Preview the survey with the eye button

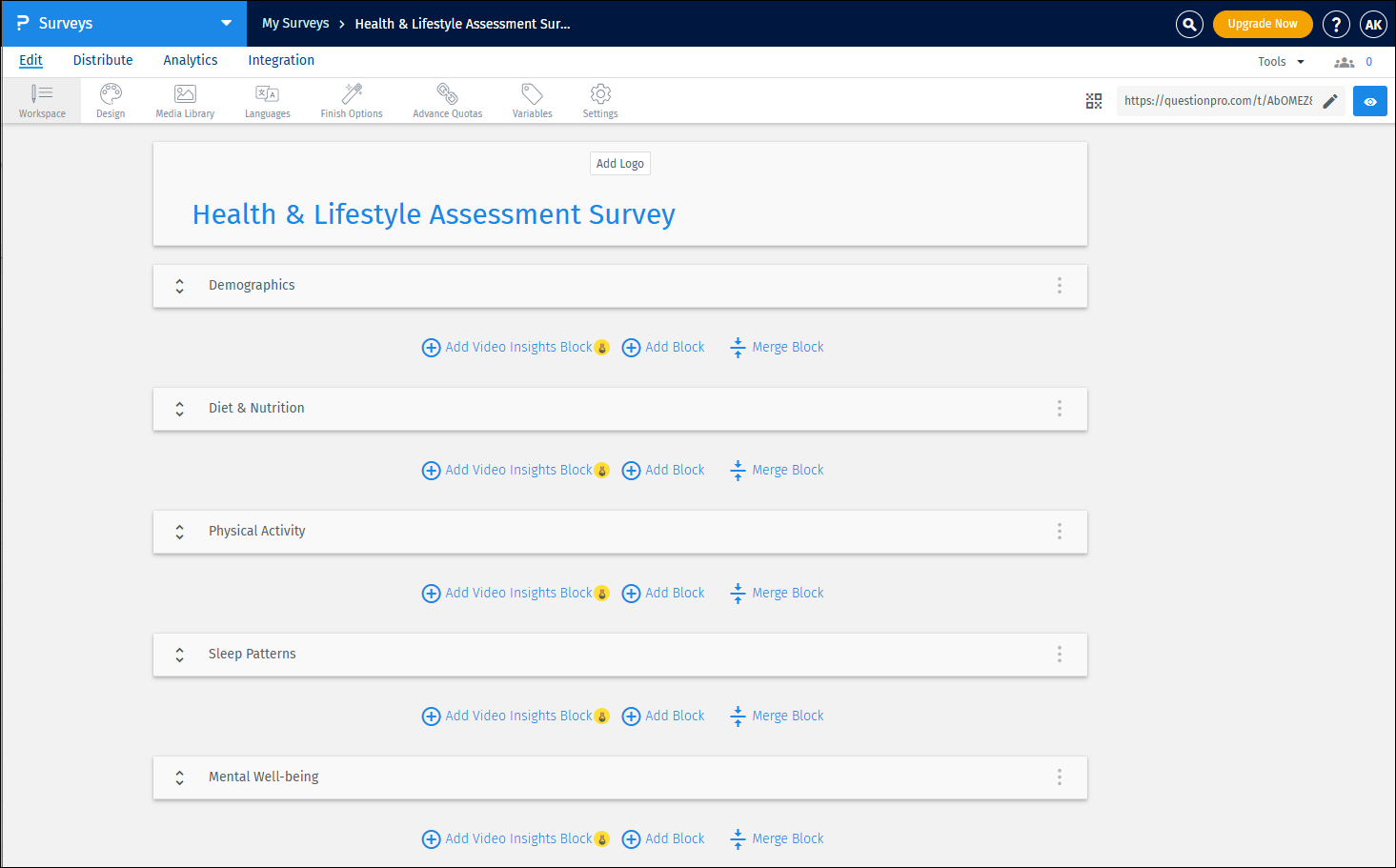pyautogui.click(x=1369, y=100)
